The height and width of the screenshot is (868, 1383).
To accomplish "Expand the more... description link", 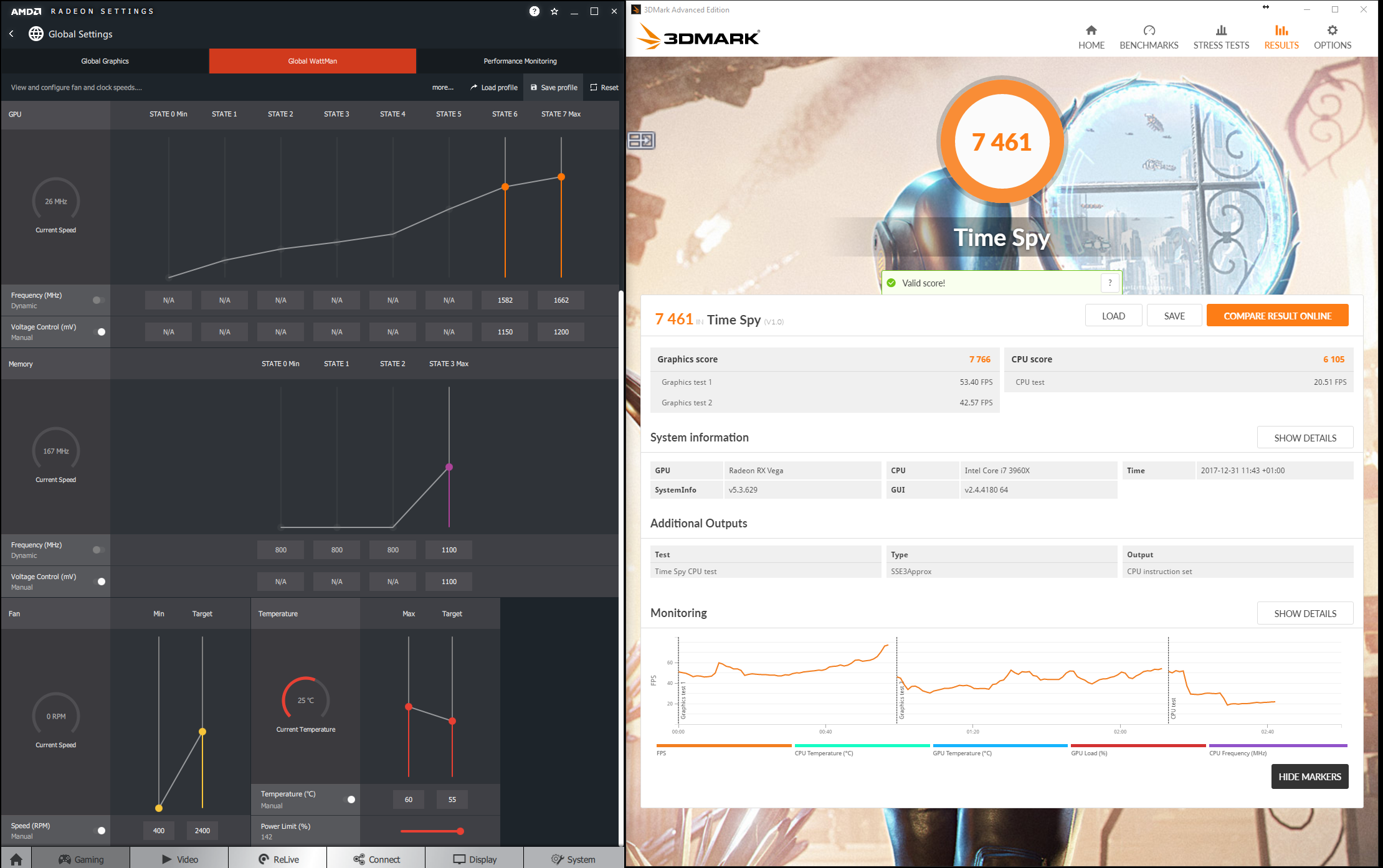I will [442, 87].
